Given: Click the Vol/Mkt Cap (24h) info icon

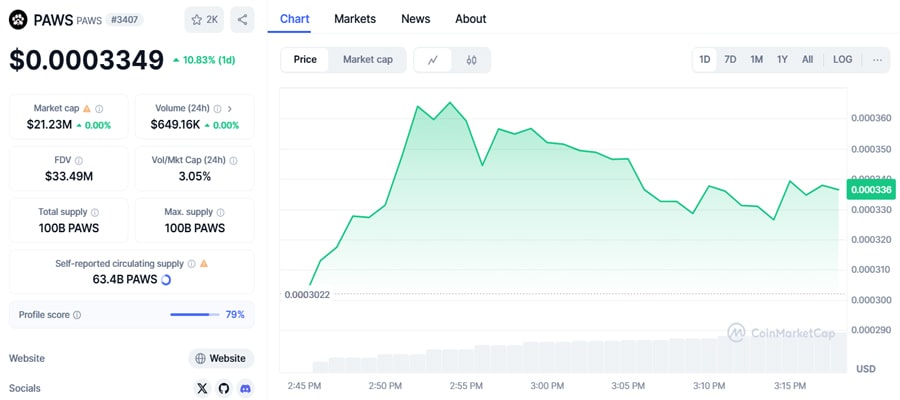Looking at the screenshot, I should coord(234,161).
